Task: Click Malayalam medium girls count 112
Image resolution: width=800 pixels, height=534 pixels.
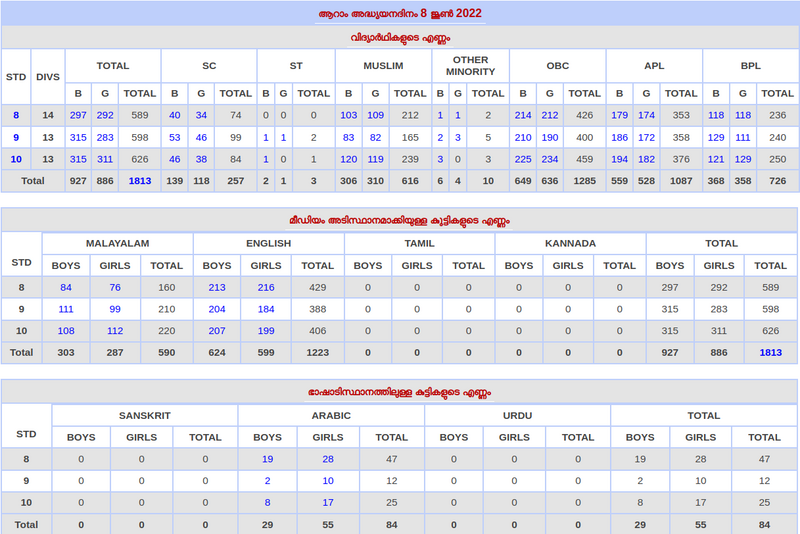Action: 115,330
